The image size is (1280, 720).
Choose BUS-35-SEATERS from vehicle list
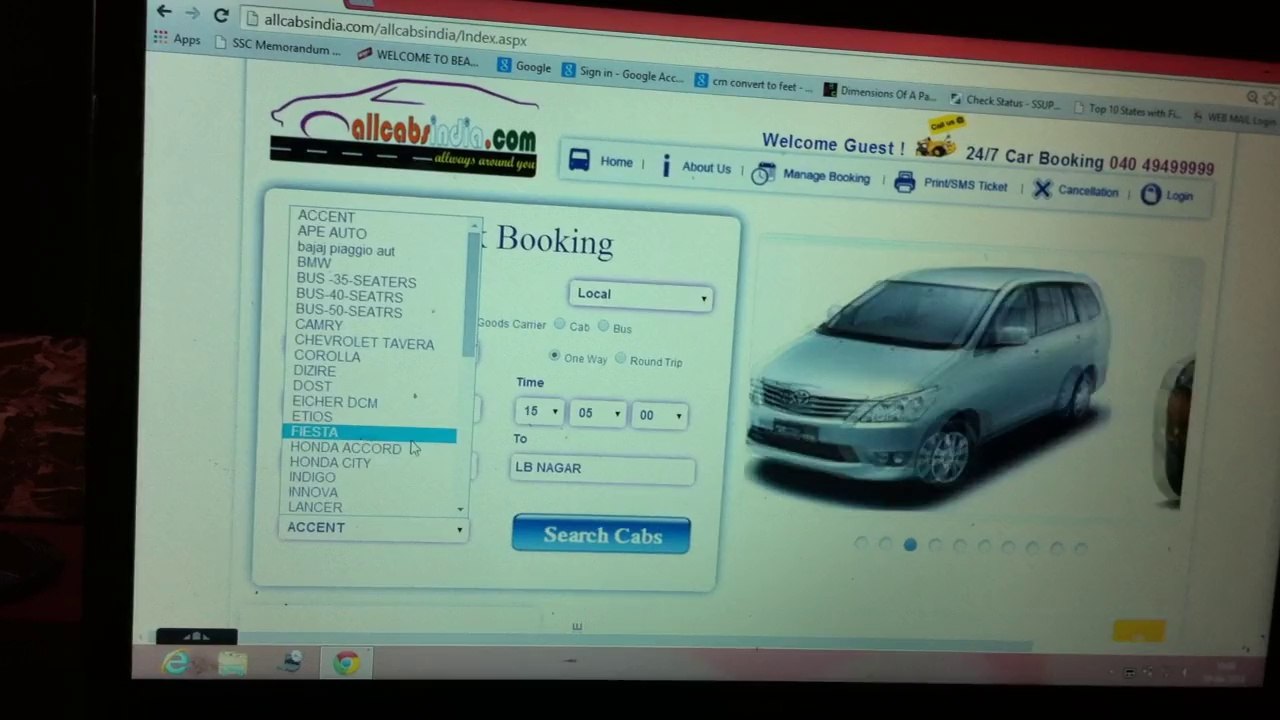(355, 281)
